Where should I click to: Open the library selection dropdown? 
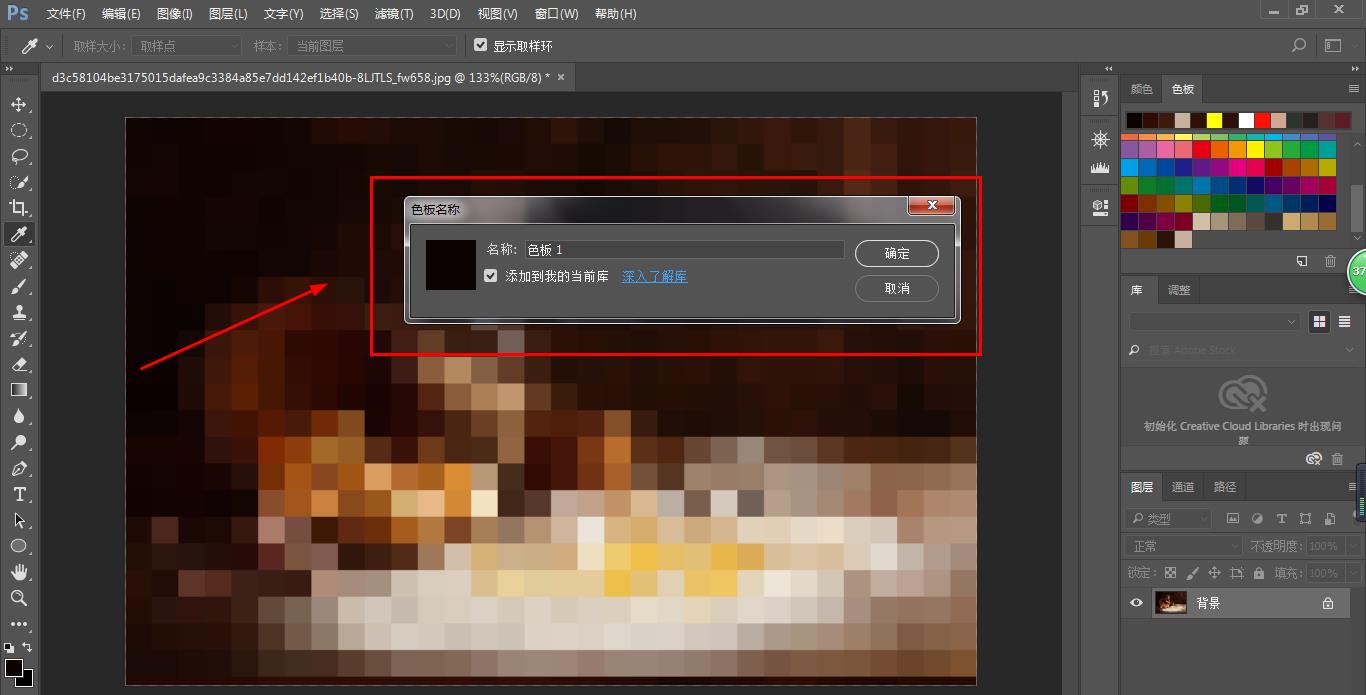tap(1214, 322)
